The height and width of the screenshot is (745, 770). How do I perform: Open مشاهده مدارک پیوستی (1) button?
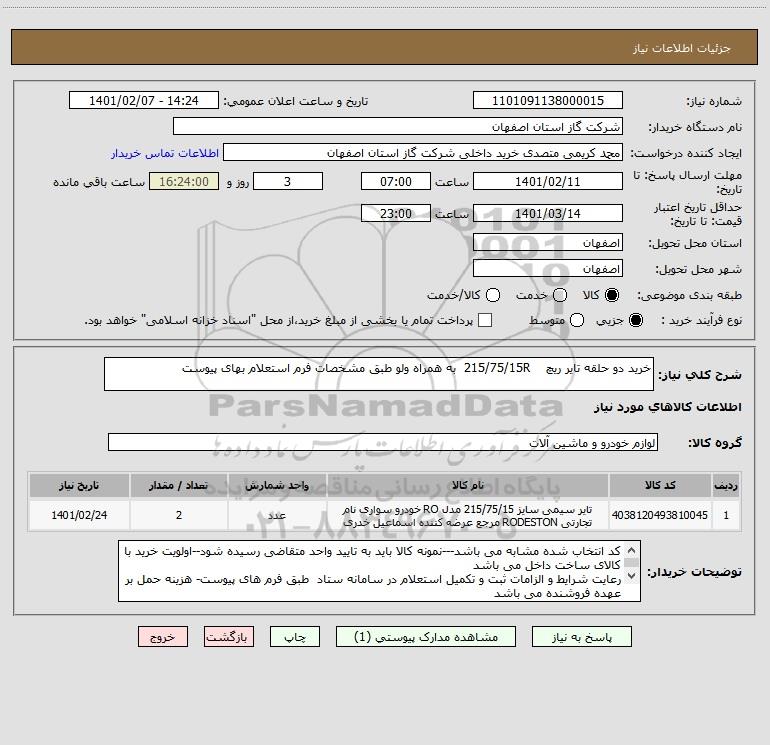(426, 637)
